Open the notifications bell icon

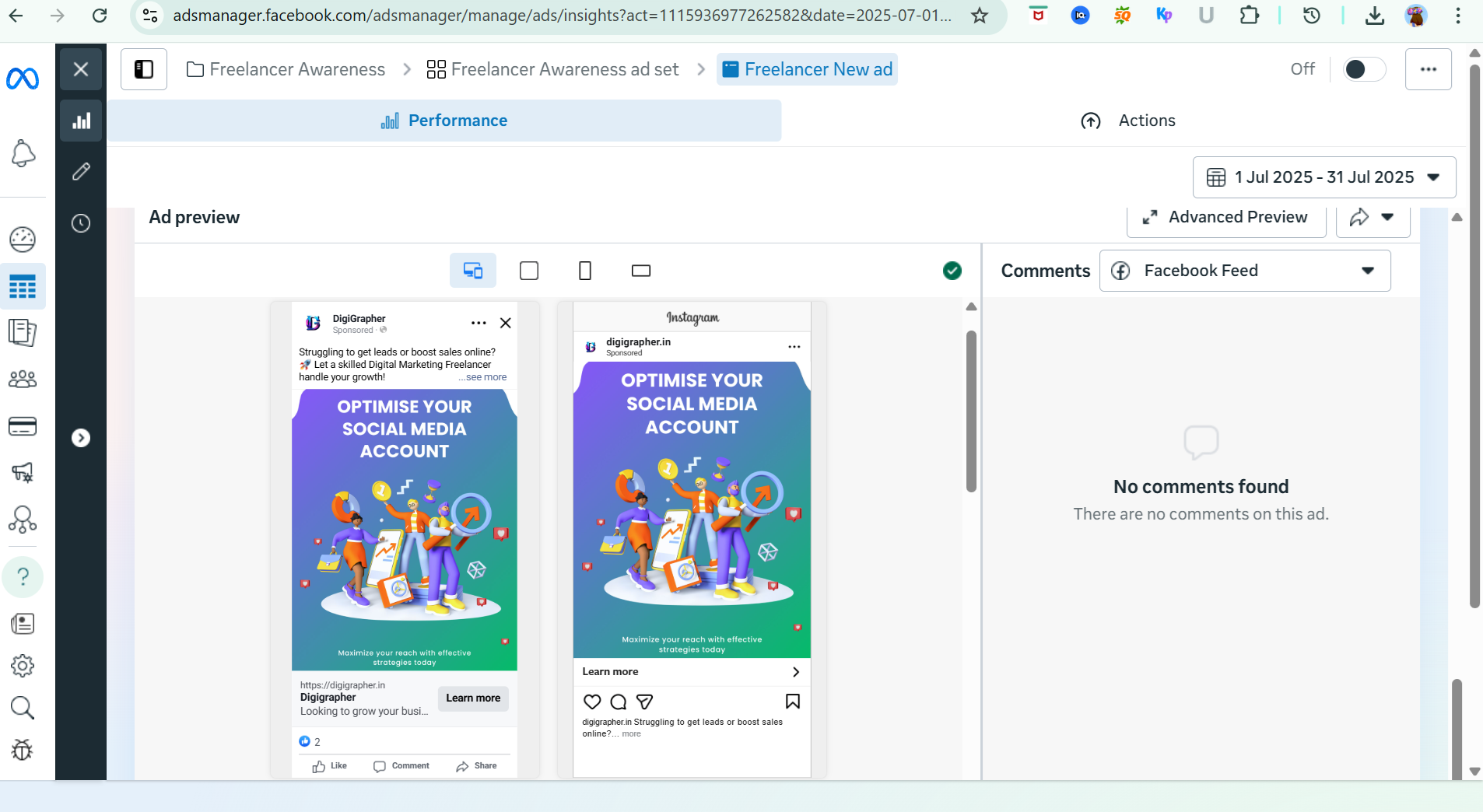[x=23, y=153]
